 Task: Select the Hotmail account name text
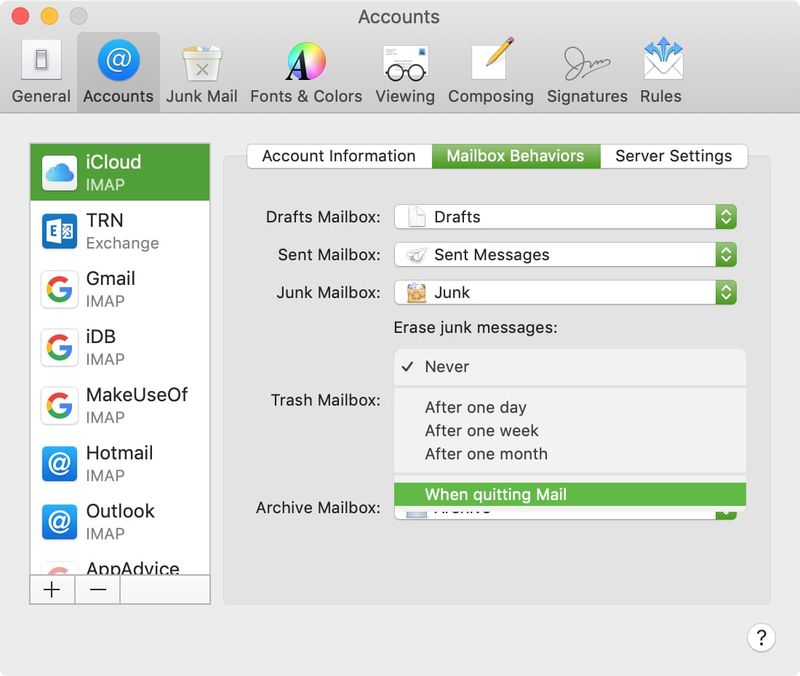tap(119, 453)
